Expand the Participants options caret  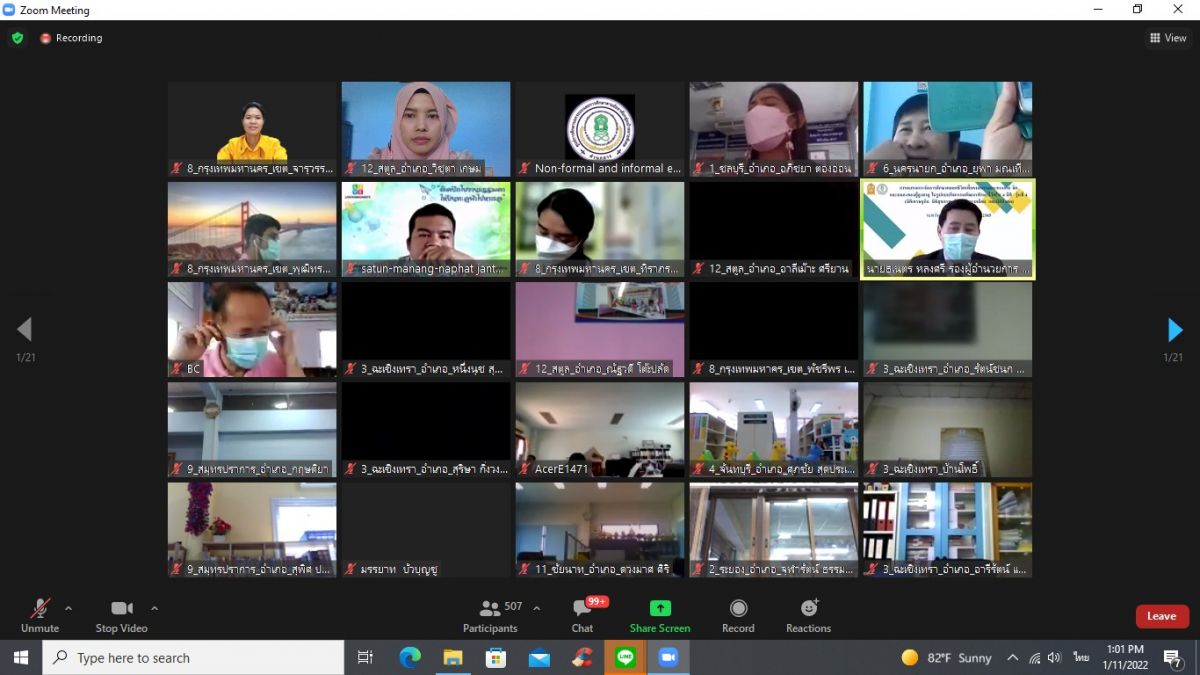(x=536, y=608)
